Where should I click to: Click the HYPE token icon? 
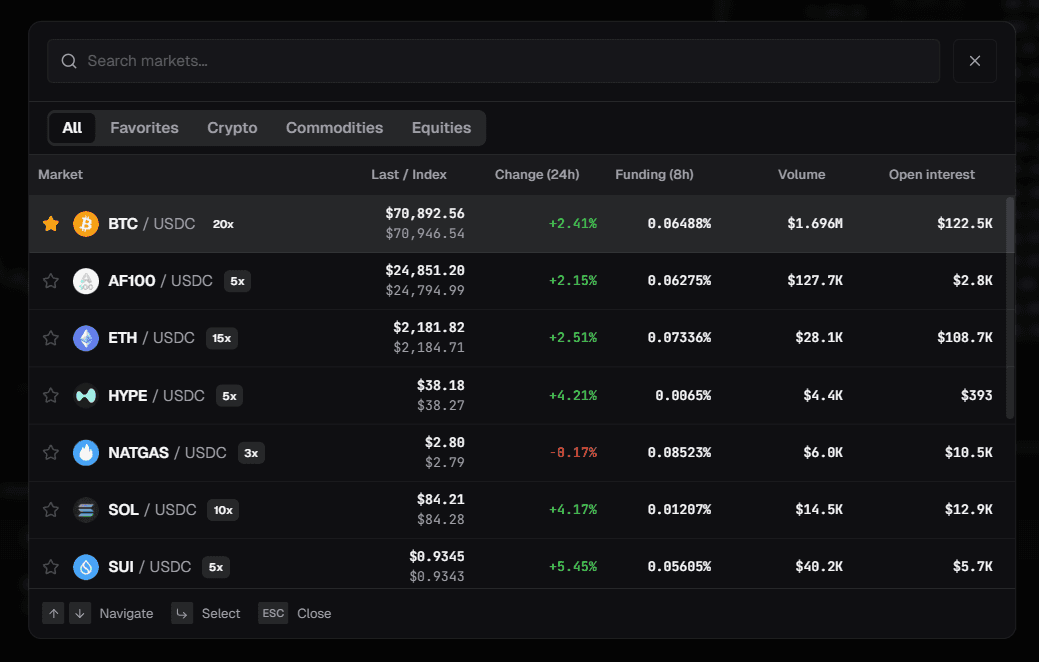(x=85, y=395)
